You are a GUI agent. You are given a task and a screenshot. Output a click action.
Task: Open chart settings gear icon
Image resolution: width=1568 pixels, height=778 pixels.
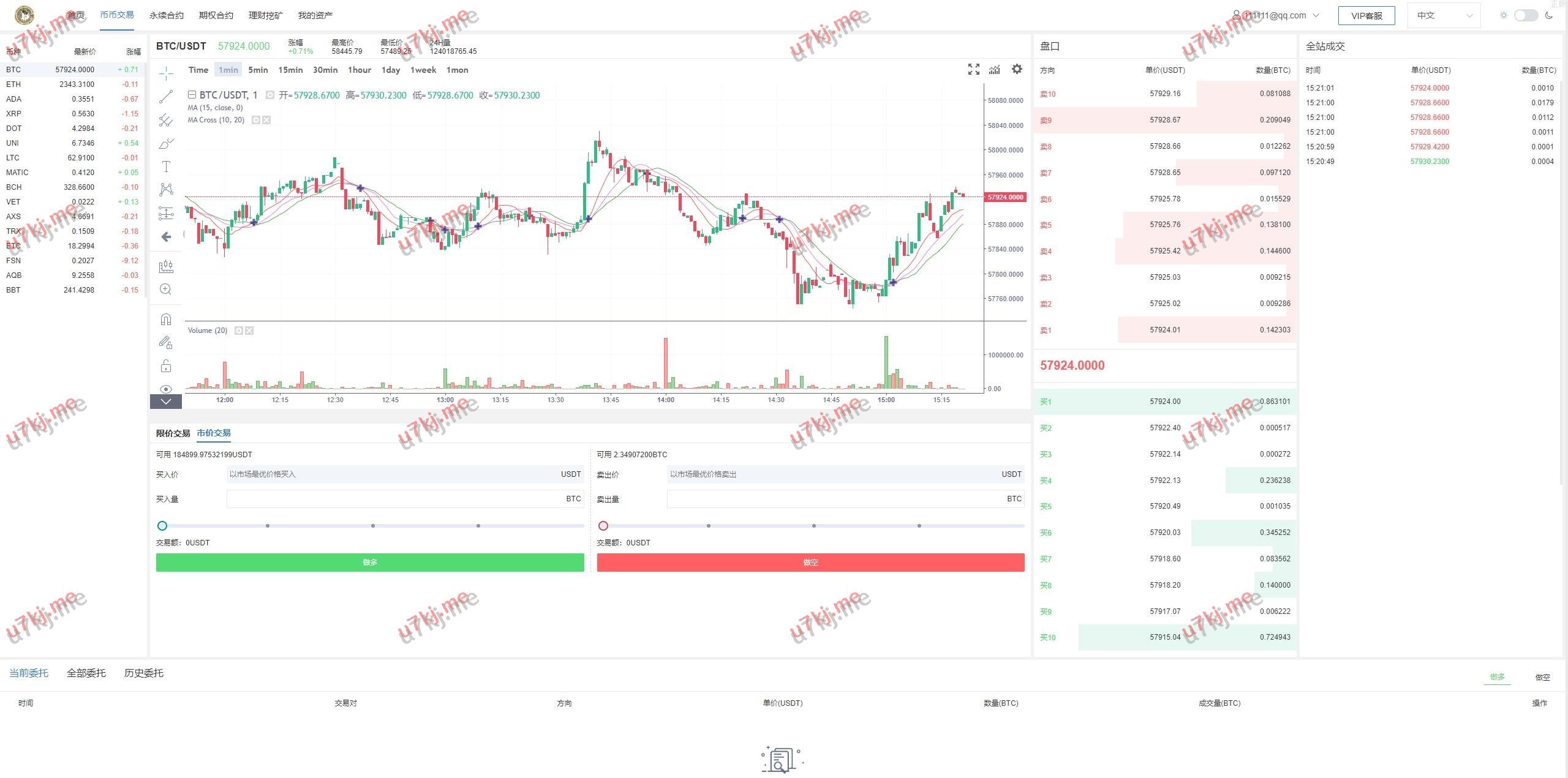pyautogui.click(x=1017, y=69)
